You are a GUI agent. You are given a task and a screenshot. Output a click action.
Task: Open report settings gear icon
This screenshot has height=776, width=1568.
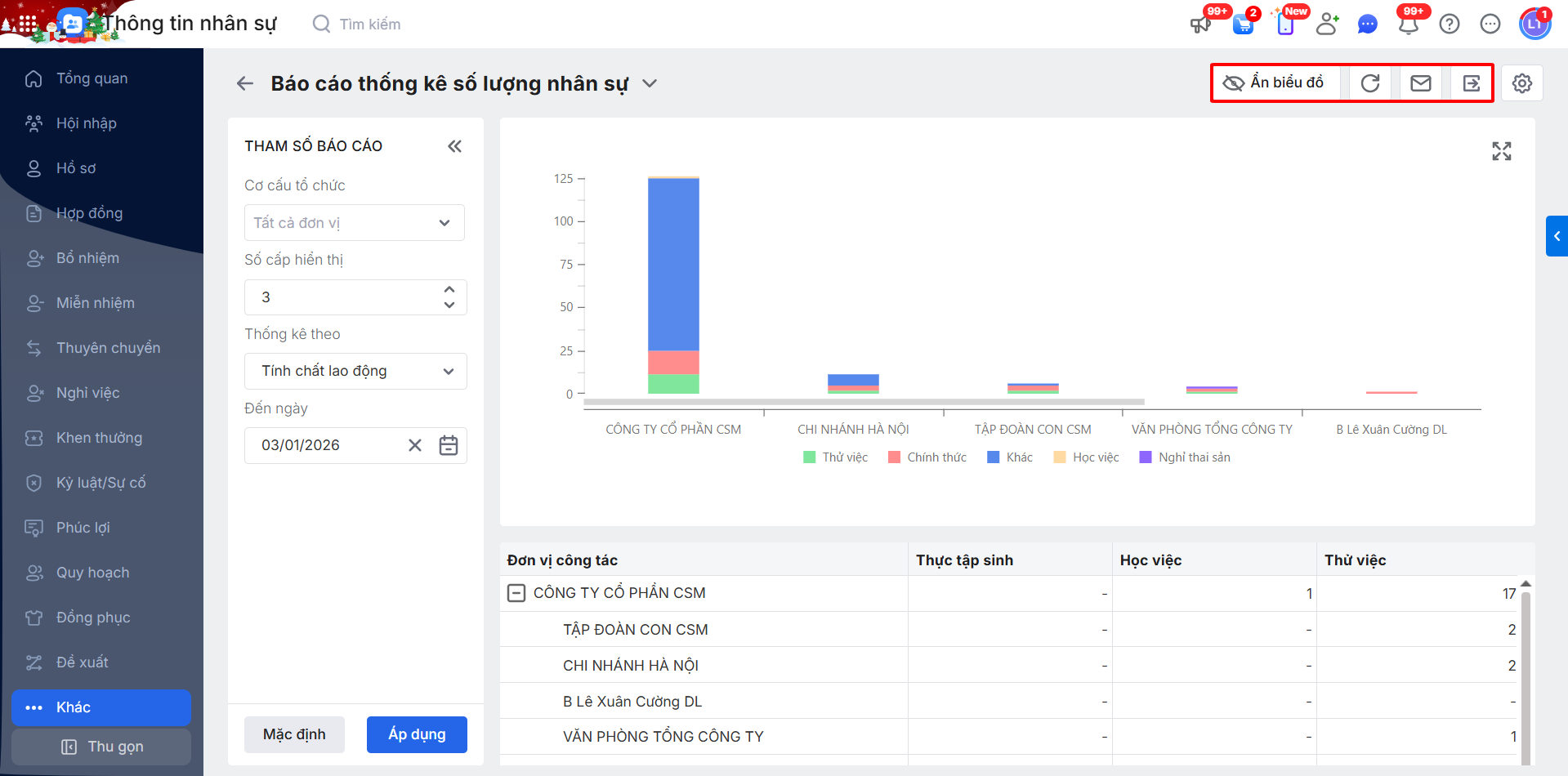click(1521, 83)
